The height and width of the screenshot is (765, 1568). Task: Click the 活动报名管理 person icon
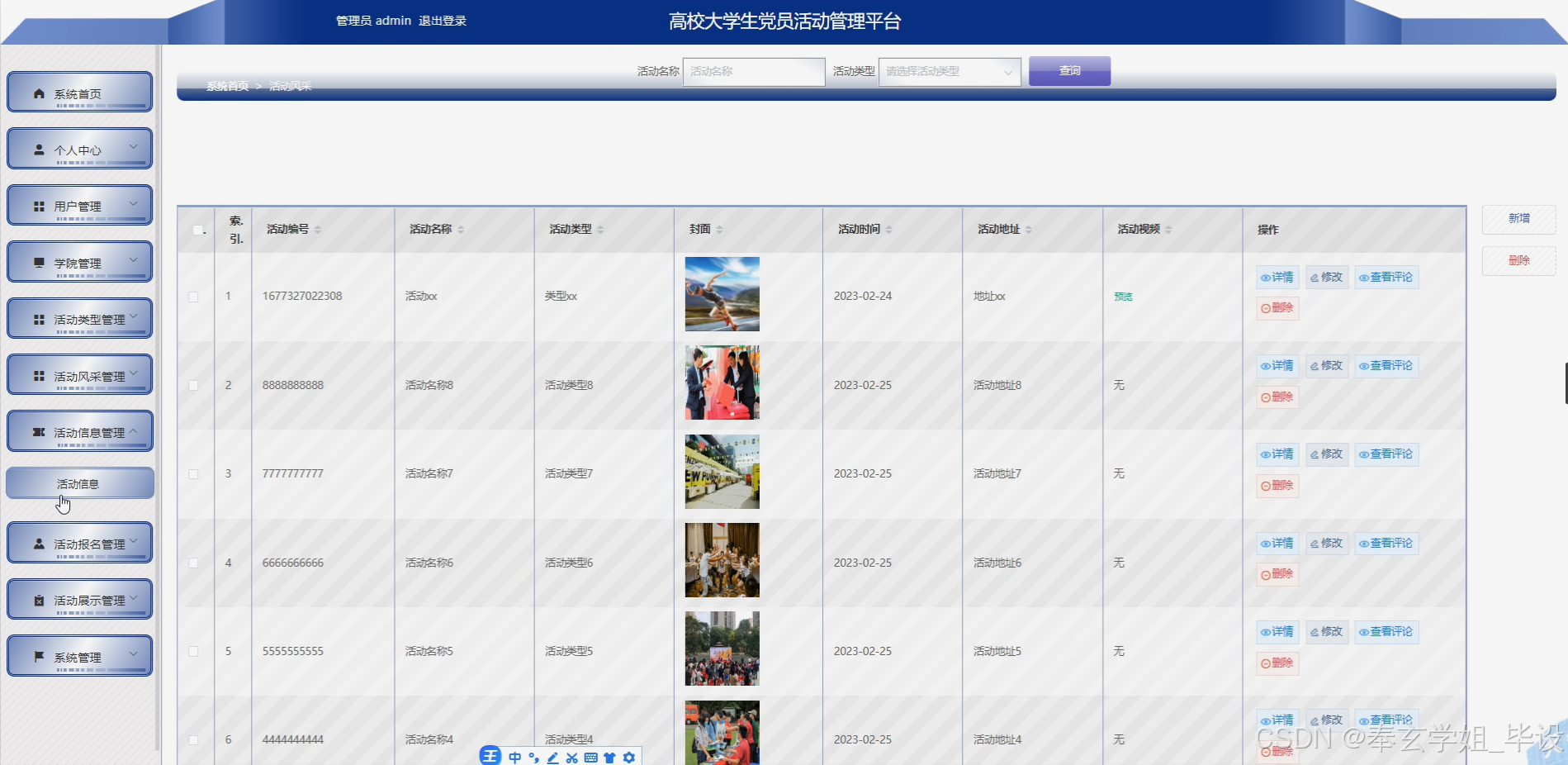pos(39,544)
